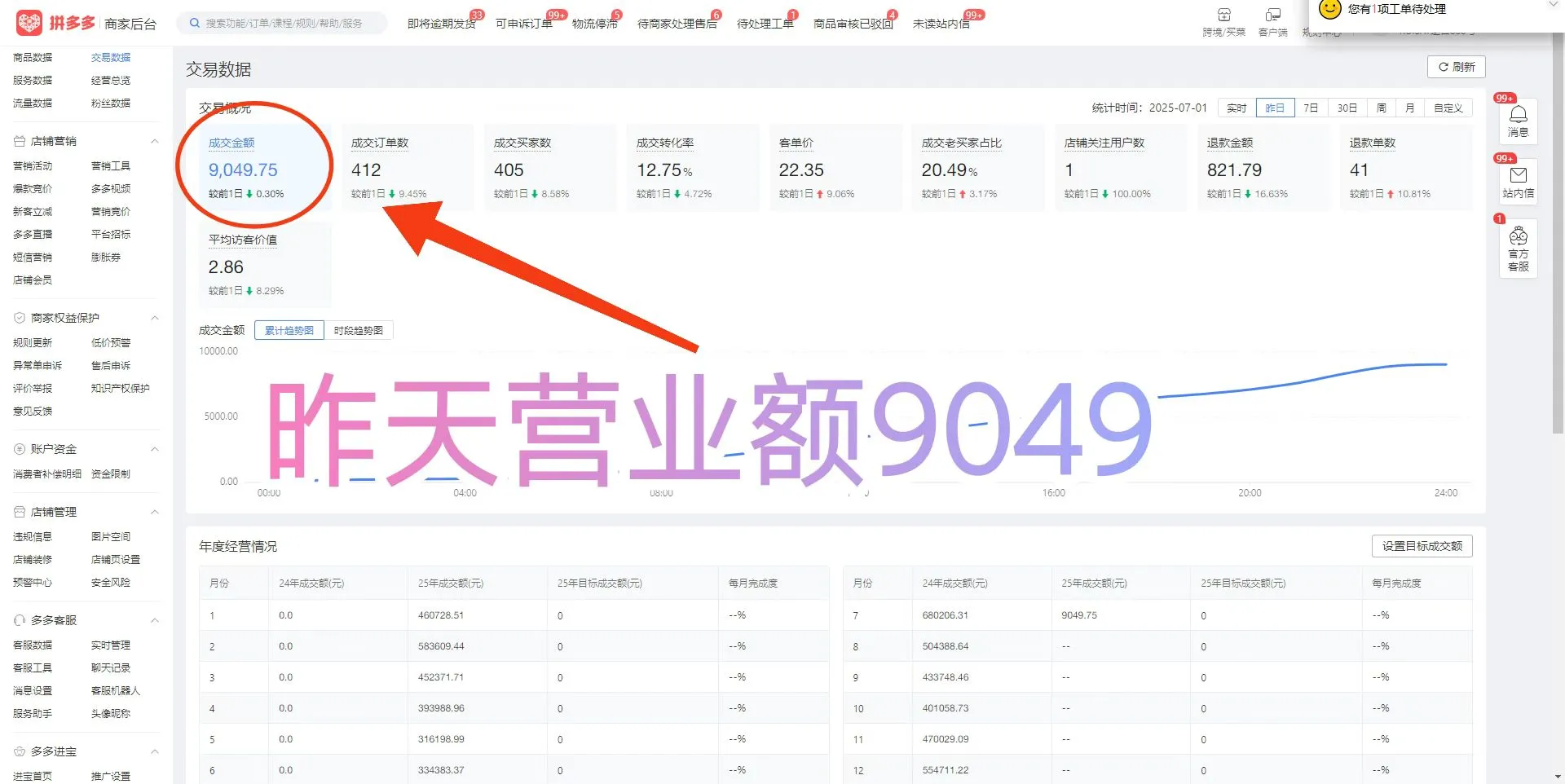
Task: Open the 消息 bell notifications icon
Action: tap(1519, 114)
